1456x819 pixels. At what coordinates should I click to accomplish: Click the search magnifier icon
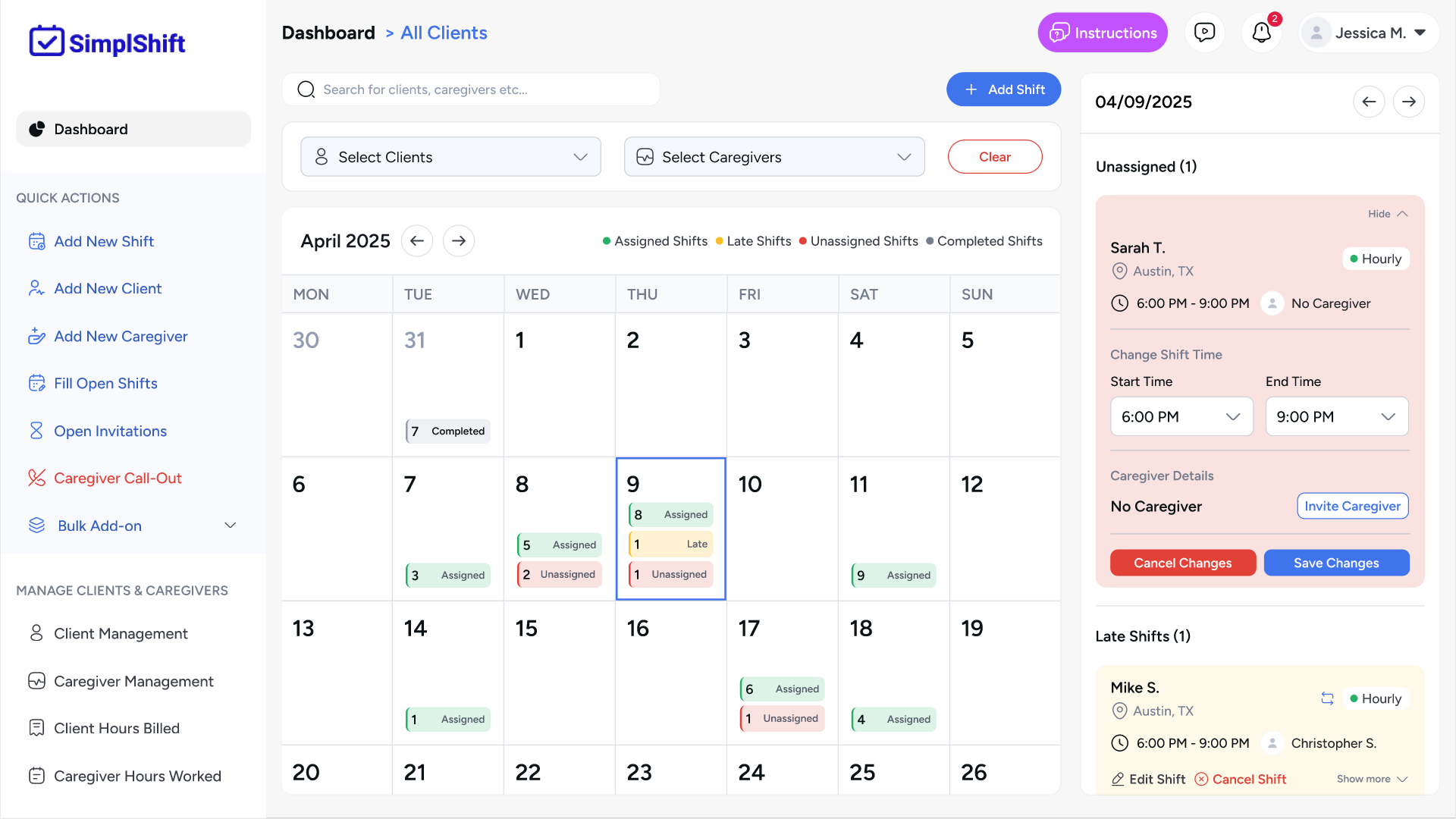pyautogui.click(x=306, y=89)
